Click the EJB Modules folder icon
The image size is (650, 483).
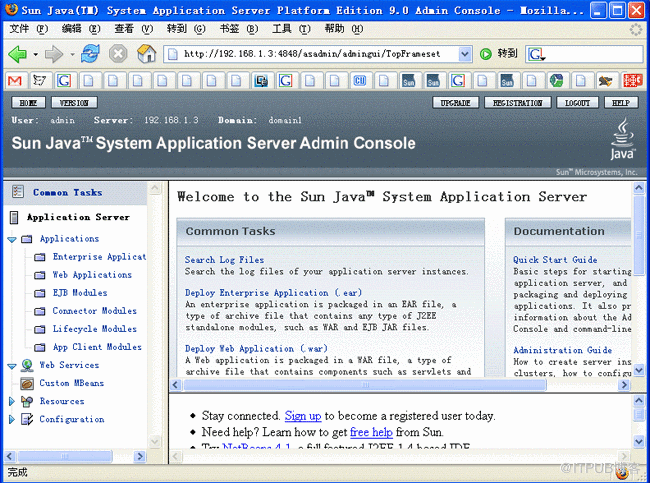coord(39,293)
